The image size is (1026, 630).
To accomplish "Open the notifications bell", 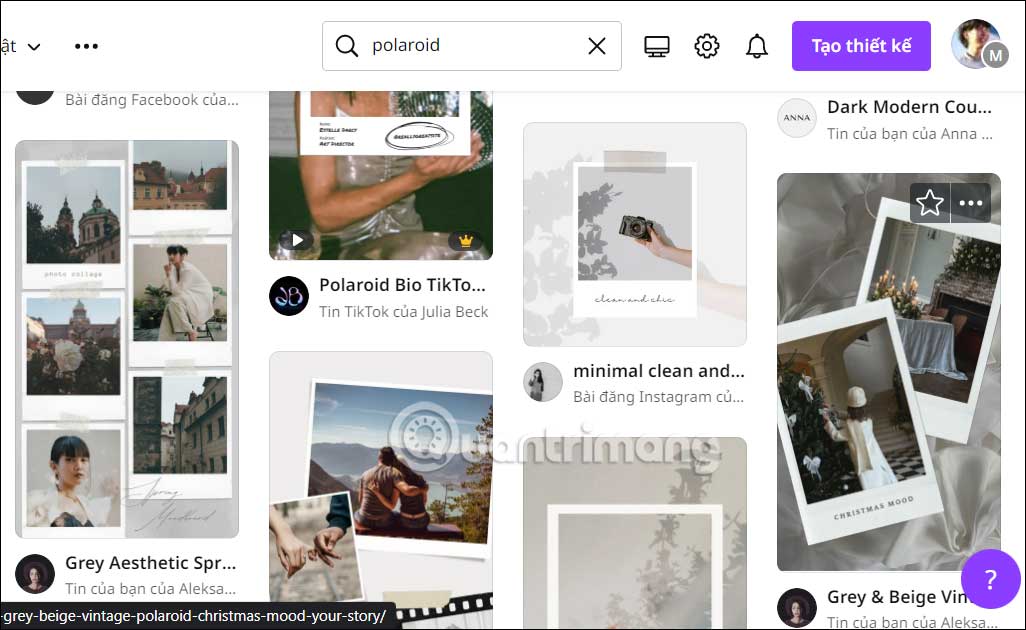I will click(x=756, y=45).
